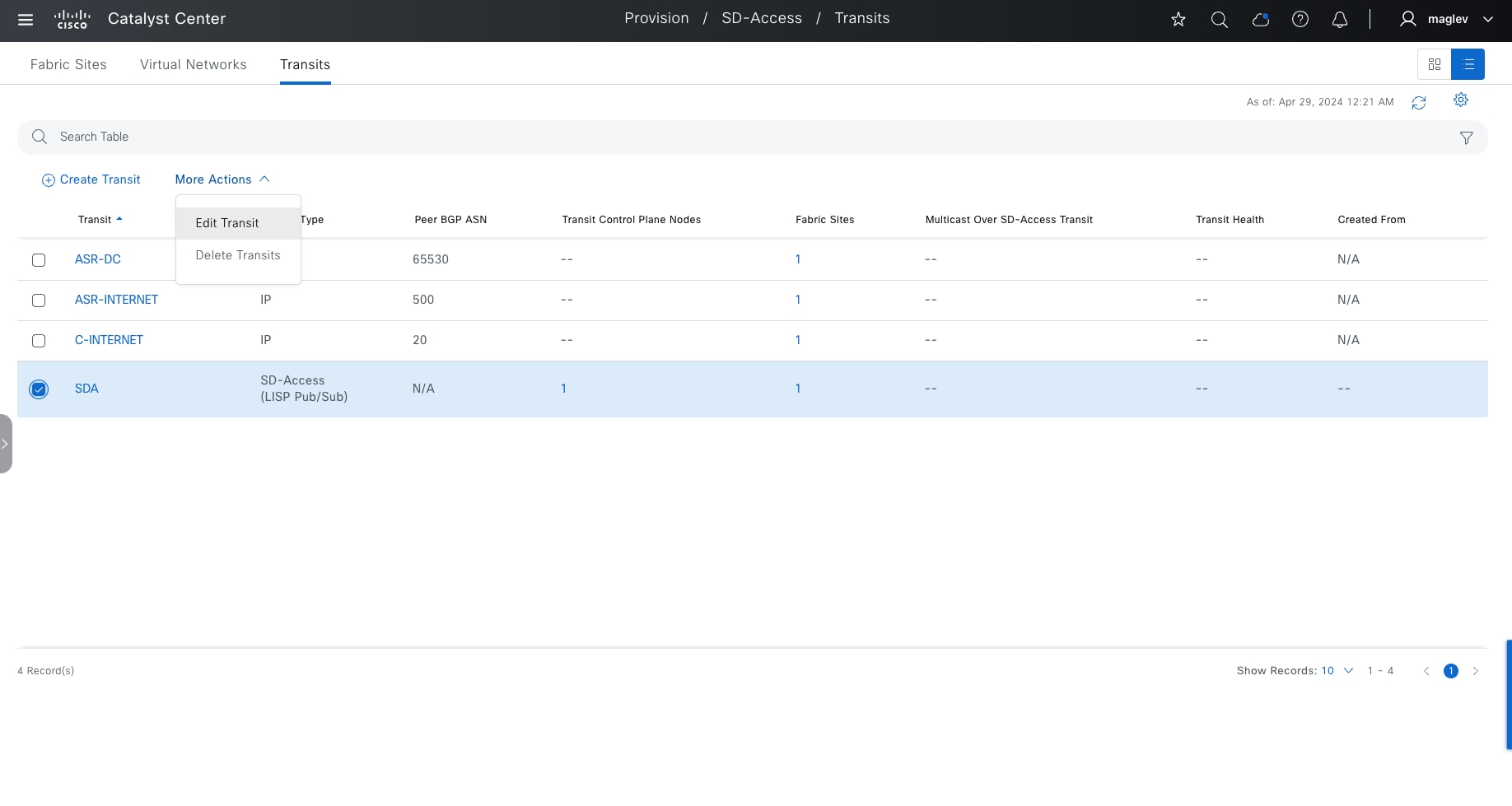1512x806 pixels.
Task: Click the maglev user profile icon
Action: pos(1408,19)
